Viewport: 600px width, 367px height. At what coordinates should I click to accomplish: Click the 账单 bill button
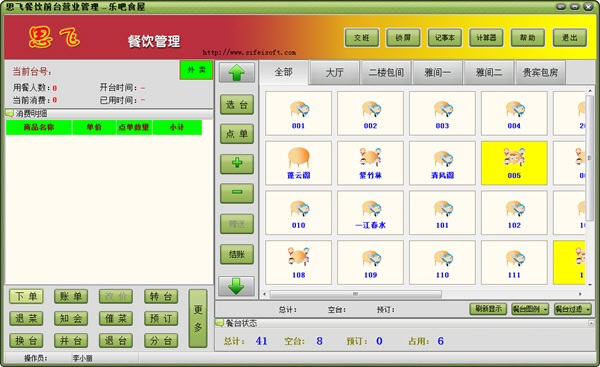click(x=71, y=296)
